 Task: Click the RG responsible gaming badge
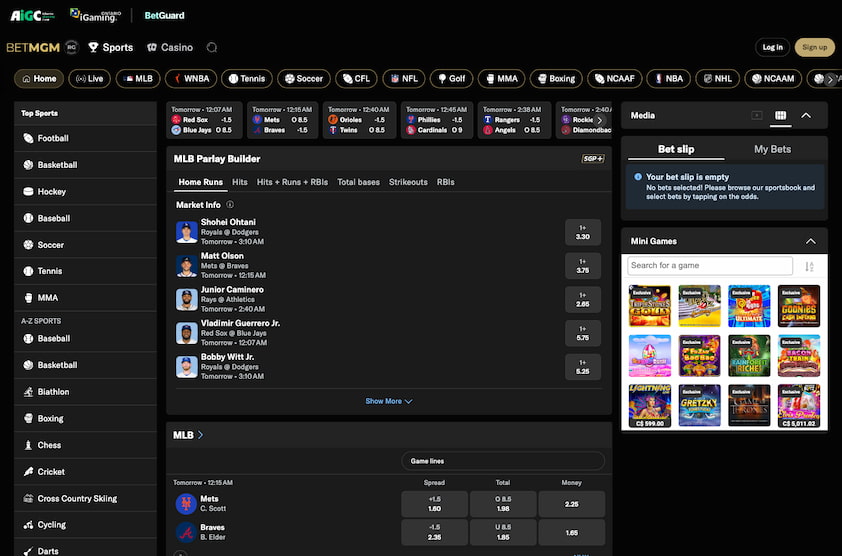tap(71, 47)
